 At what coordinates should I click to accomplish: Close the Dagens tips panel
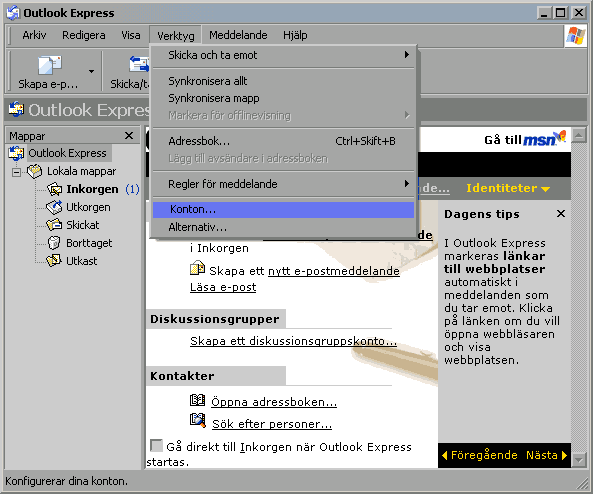point(561,214)
